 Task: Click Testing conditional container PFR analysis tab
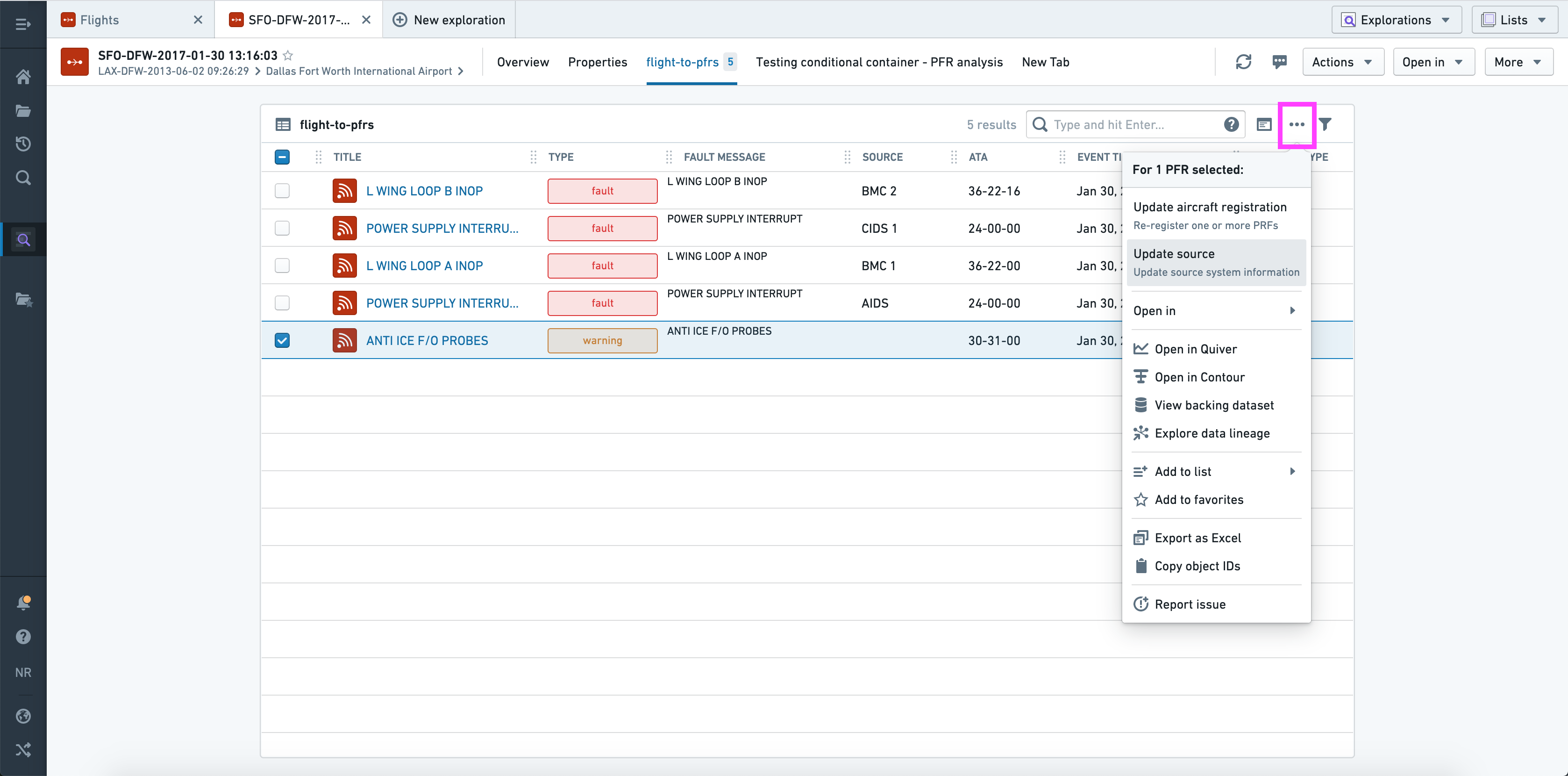point(878,62)
